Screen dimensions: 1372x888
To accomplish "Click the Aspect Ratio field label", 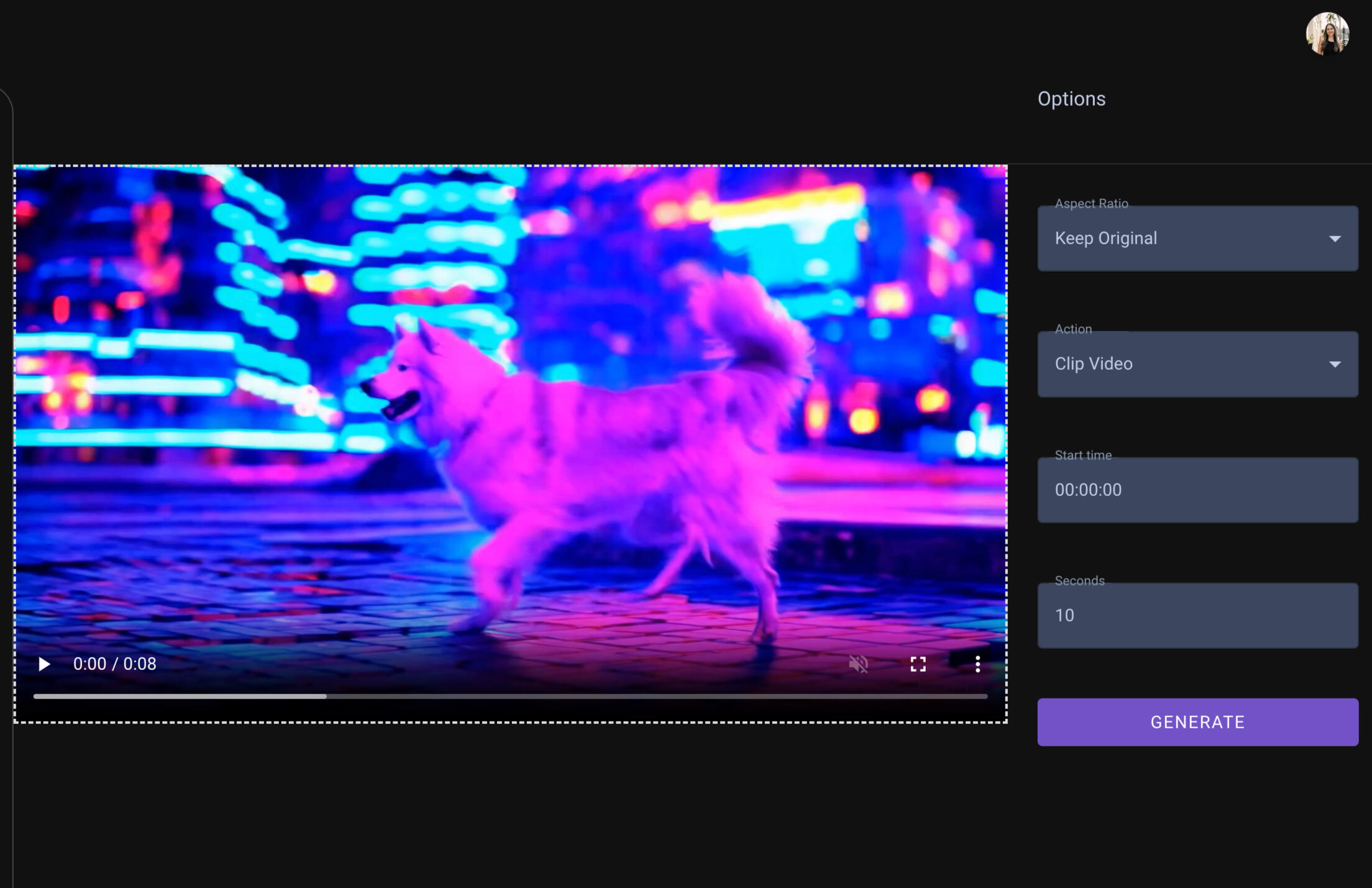I will pyautogui.click(x=1091, y=203).
